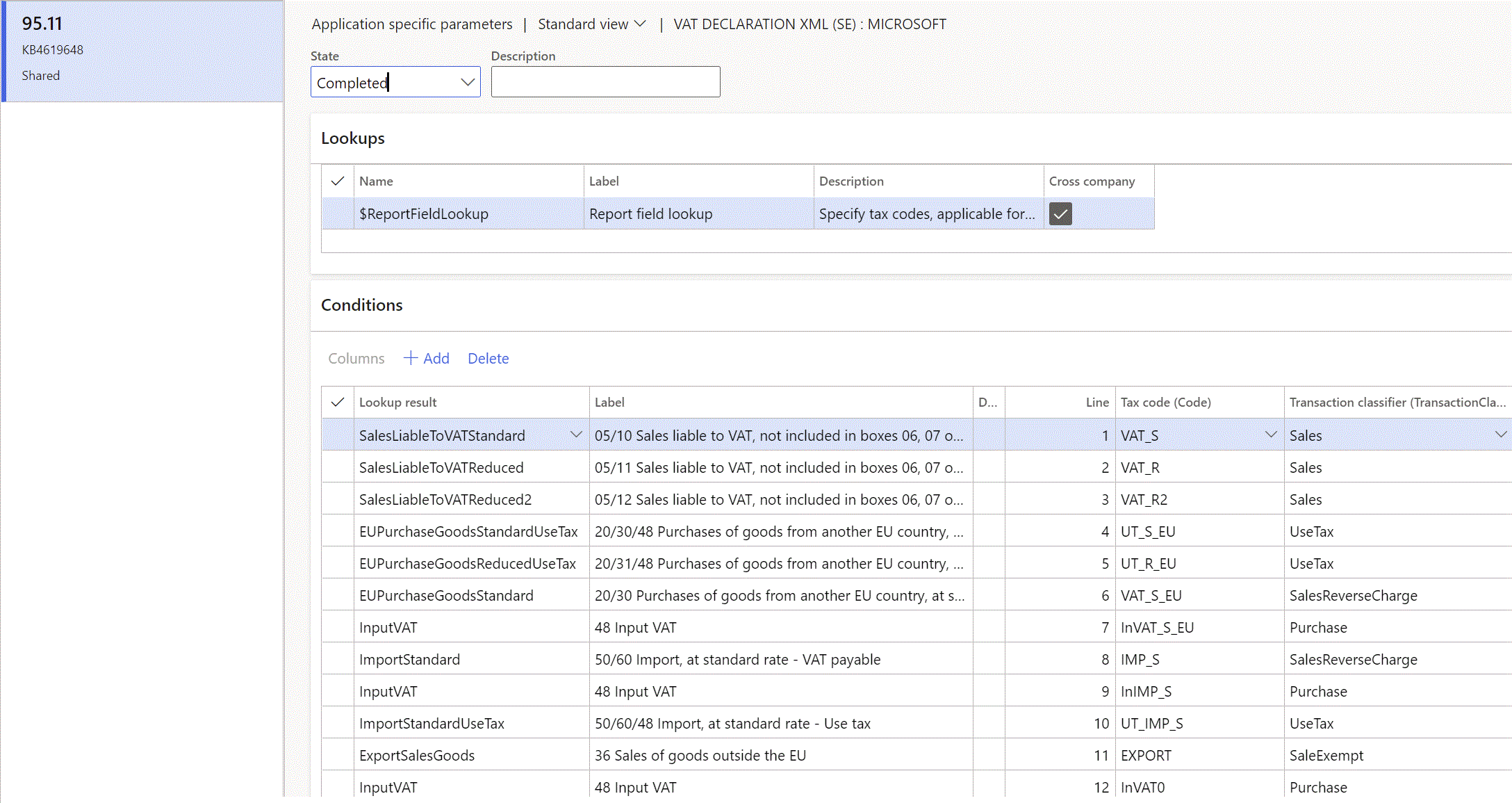Click the Conditions section heading

click(361, 305)
